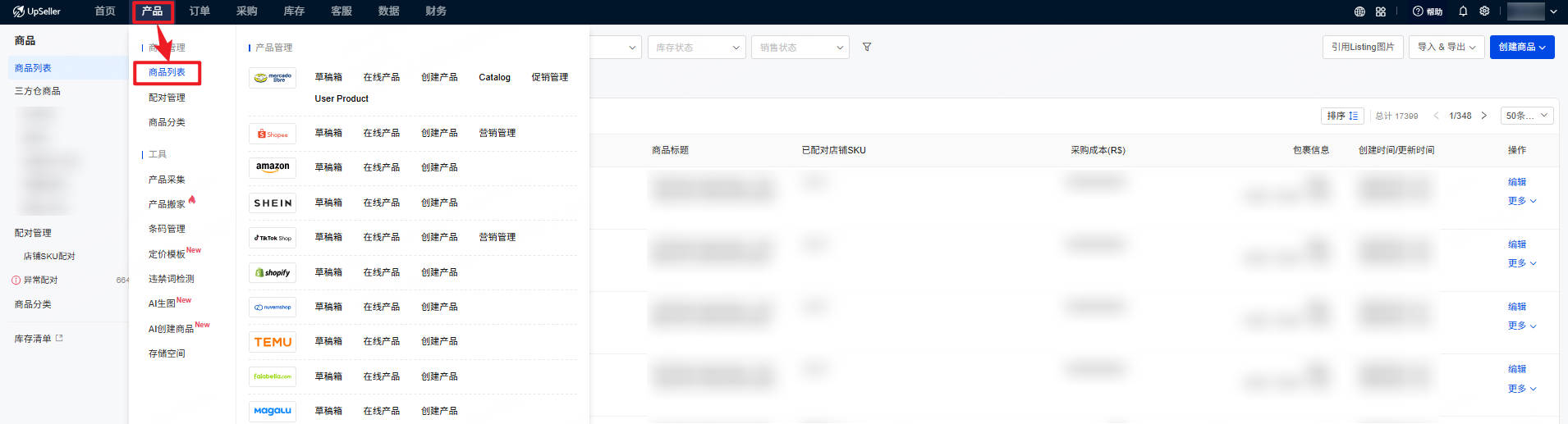This screenshot has height=424, width=1568.
Task: Click 编辑 in the first product row
Action: (x=1517, y=182)
